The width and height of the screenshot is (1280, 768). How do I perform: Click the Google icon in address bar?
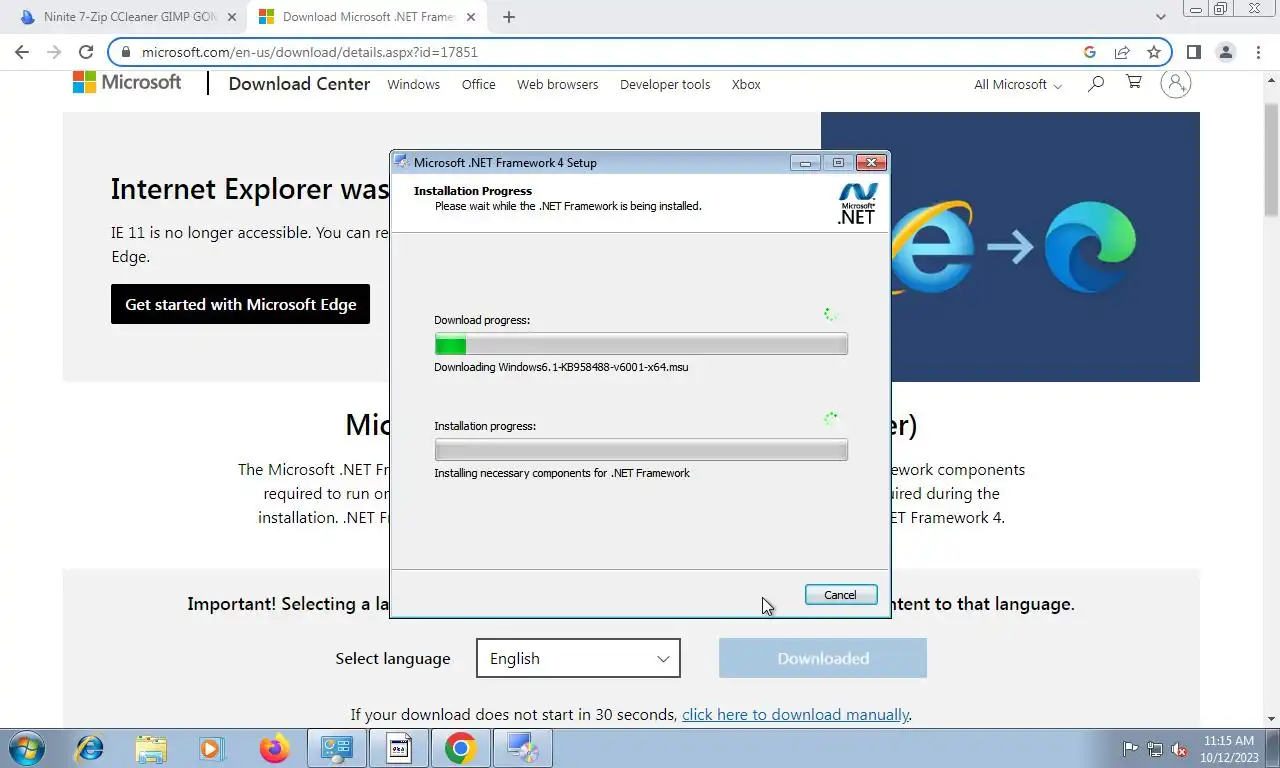[1089, 52]
